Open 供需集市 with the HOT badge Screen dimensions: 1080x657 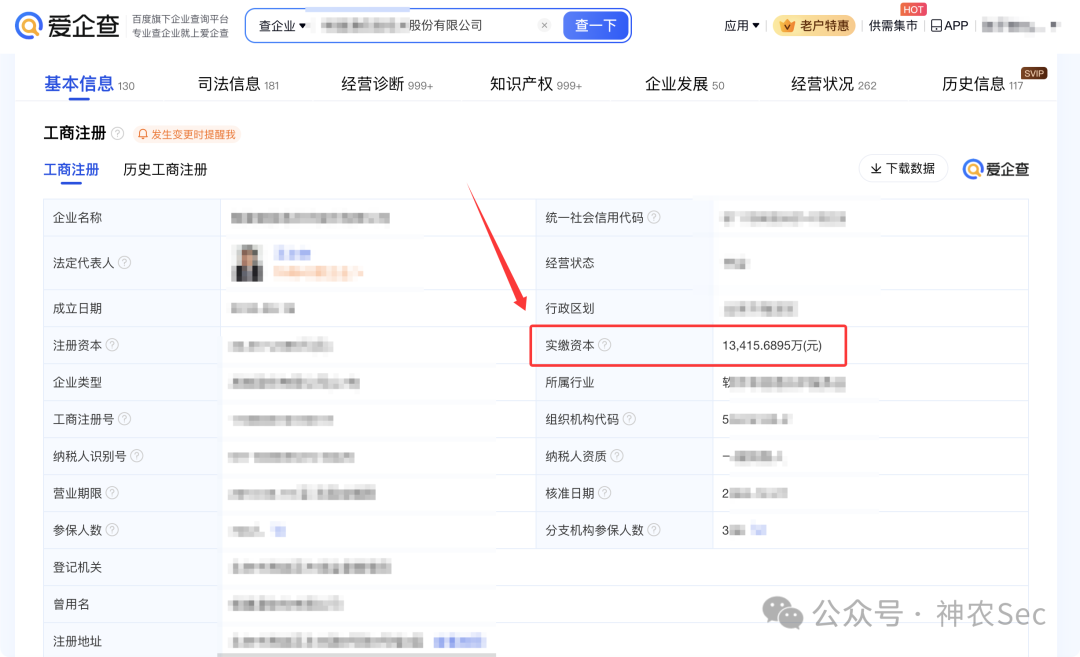pyautogui.click(x=893, y=26)
